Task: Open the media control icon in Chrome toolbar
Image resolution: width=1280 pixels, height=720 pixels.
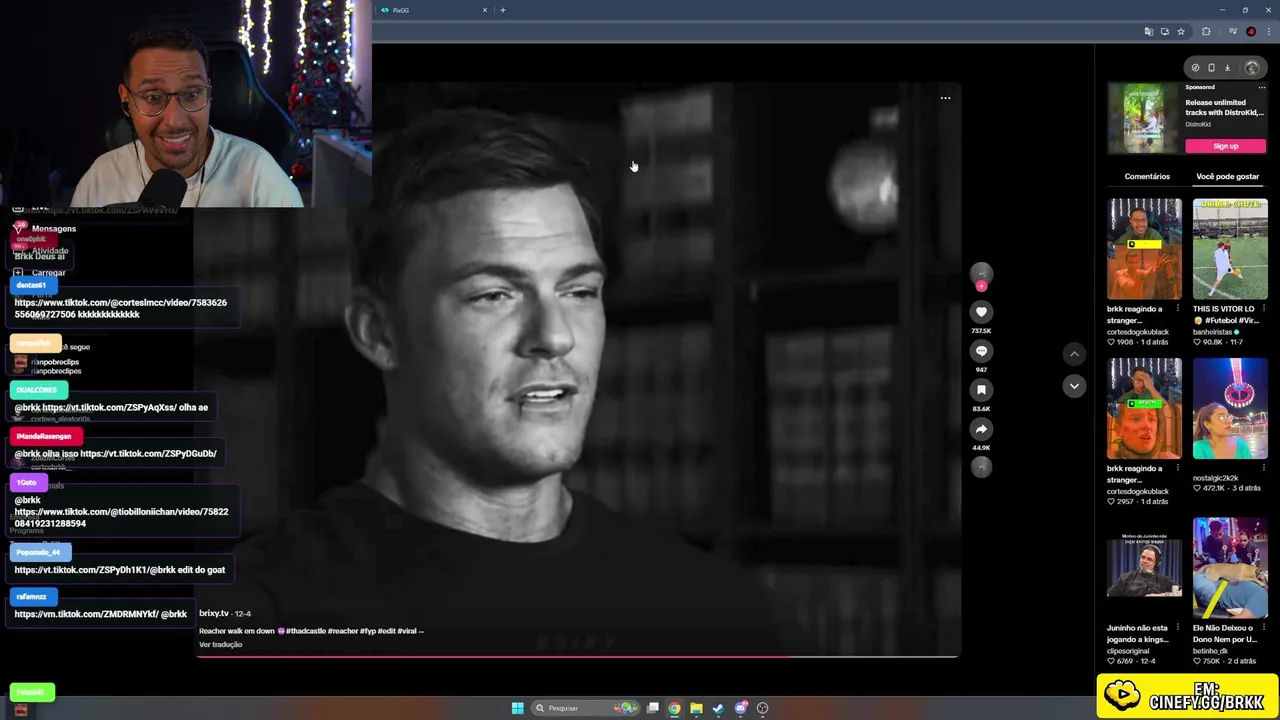Action: (x=1233, y=32)
